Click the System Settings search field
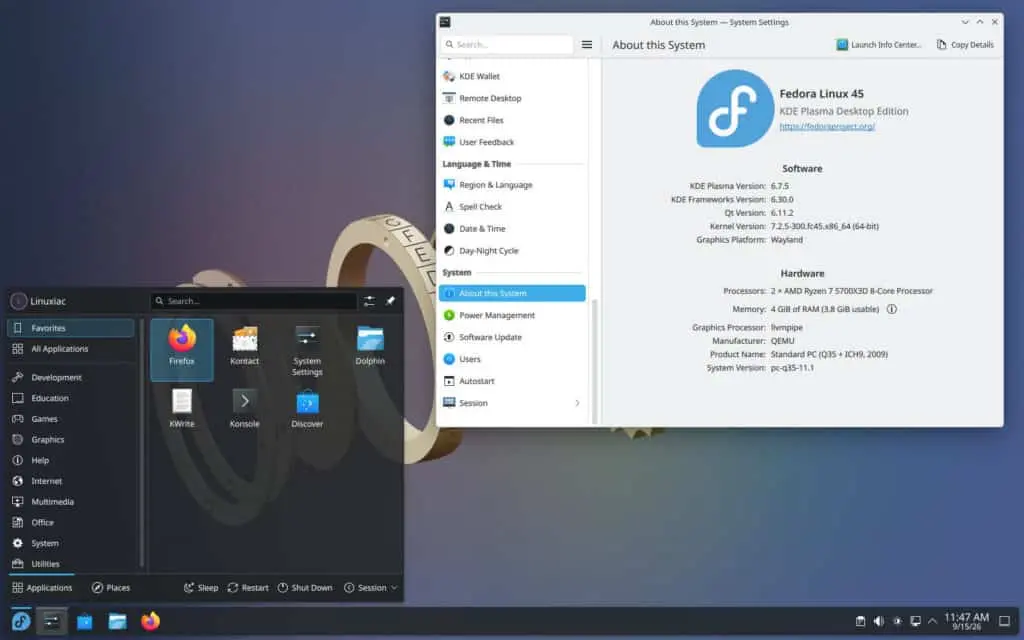 tap(507, 44)
